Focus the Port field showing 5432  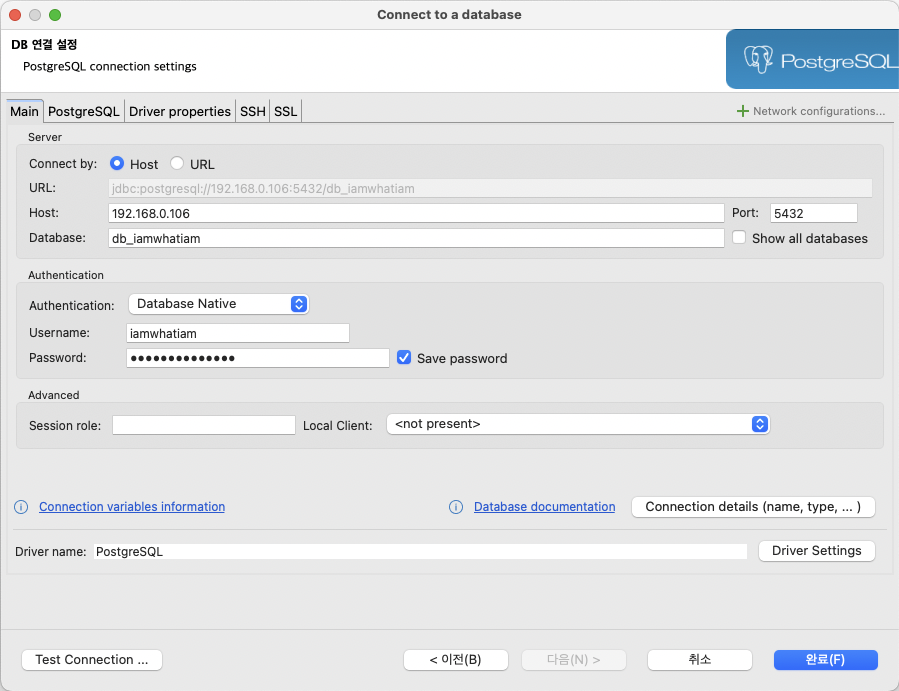[x=814, y=213]
